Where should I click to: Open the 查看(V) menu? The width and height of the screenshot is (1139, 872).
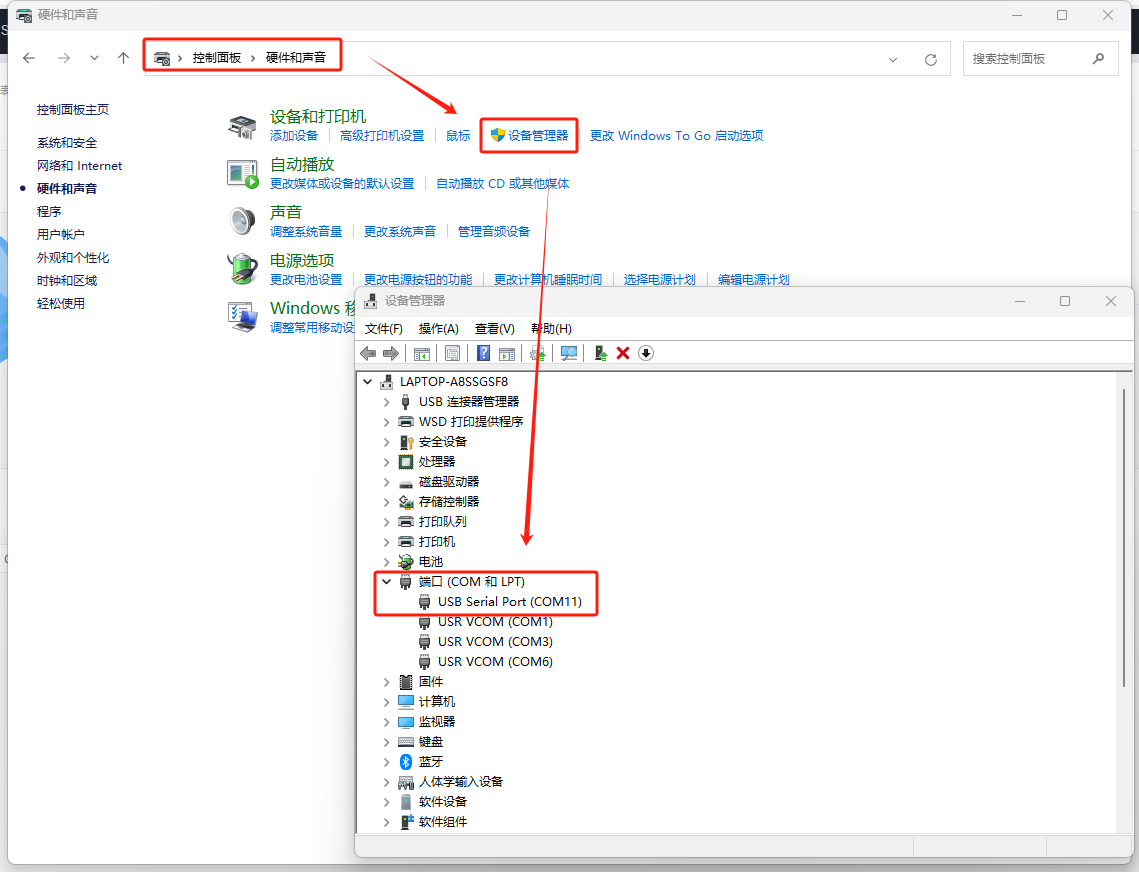[x=494, y=329]
